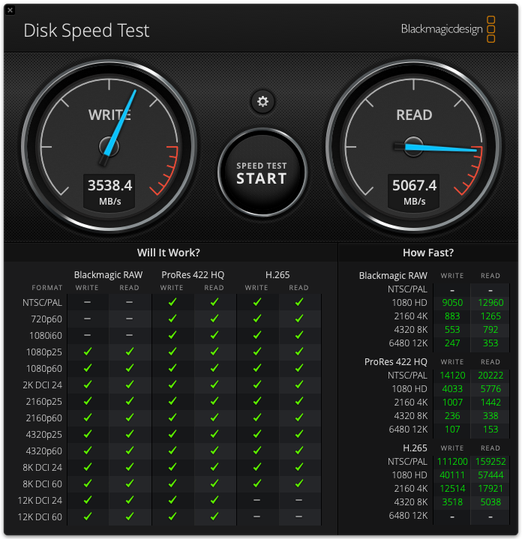Click NTSC/PAL H.265 read checkmark

pyautogui.click(x=299, y=302)
